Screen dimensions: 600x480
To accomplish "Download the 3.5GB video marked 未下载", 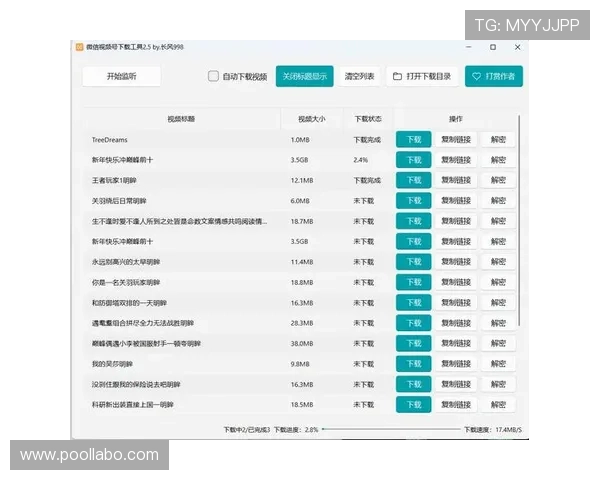I will click(x=414, y=242).
